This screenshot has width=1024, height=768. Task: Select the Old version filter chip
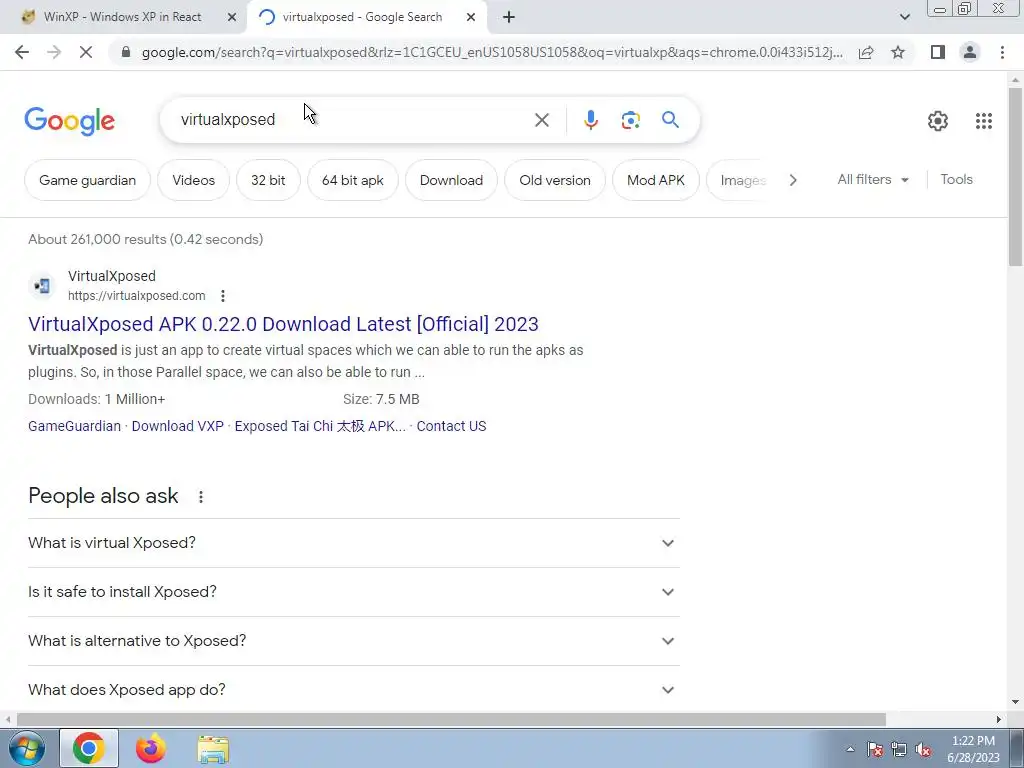click(554, 180)
